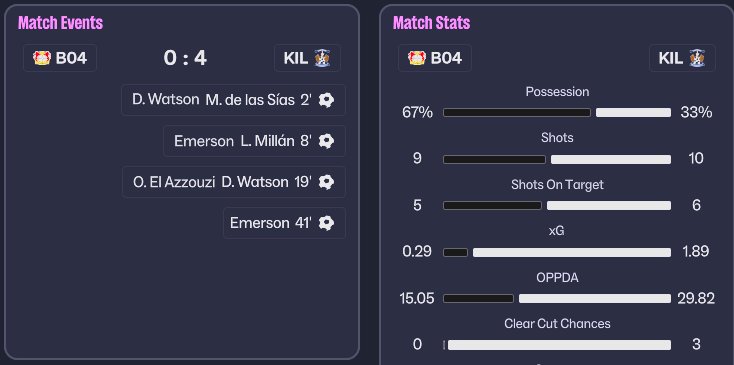734x365 pixels.
Task: Click the goal ball icon at 8'
Action: pyautogui.click(x=326, y=141)
